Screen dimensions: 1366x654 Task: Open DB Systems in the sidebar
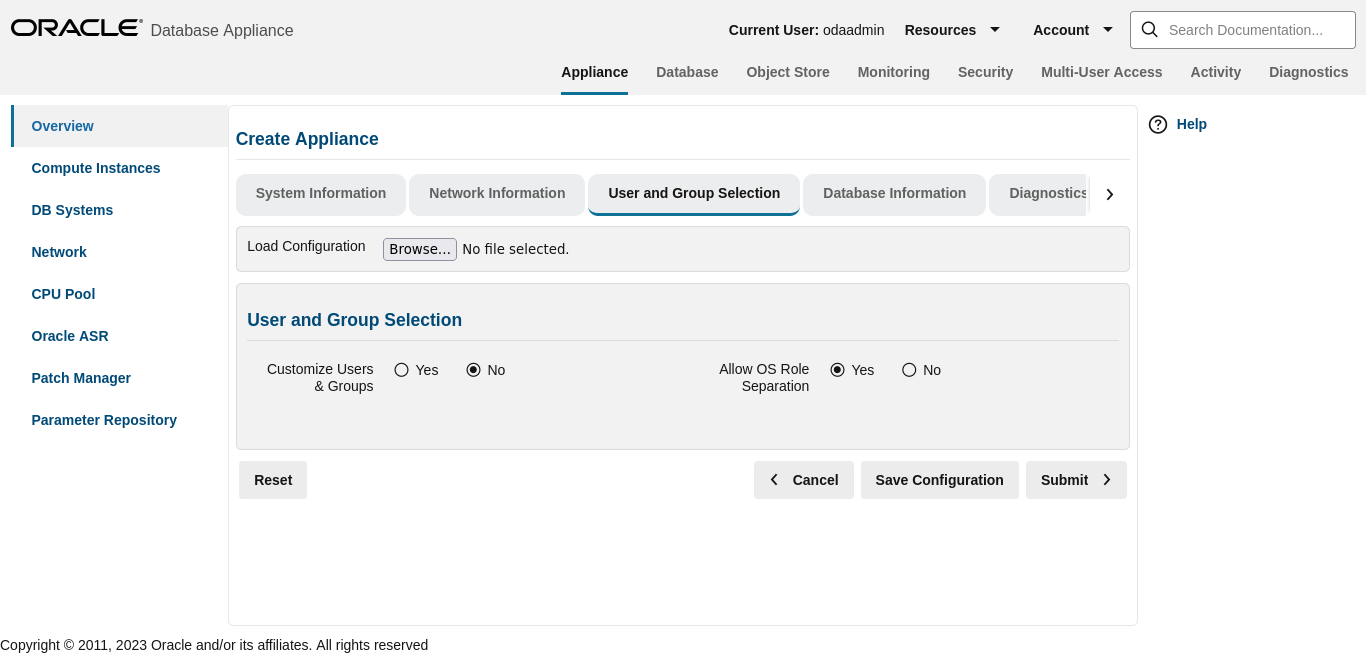[x=72, y=210]
